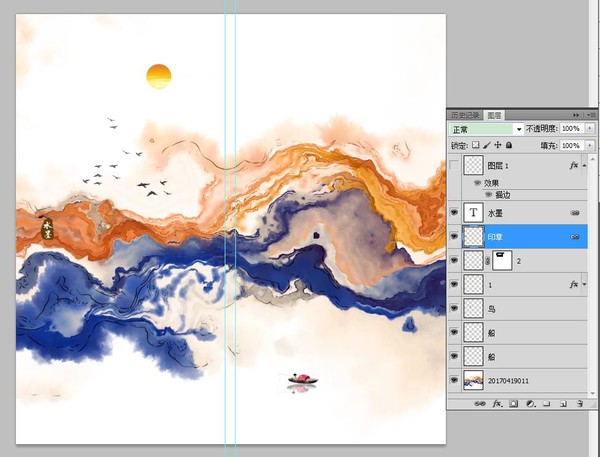The height and width of the screenshot is (457, 600).
Task: Lock all padlock icon
Action: coord(509,145)
